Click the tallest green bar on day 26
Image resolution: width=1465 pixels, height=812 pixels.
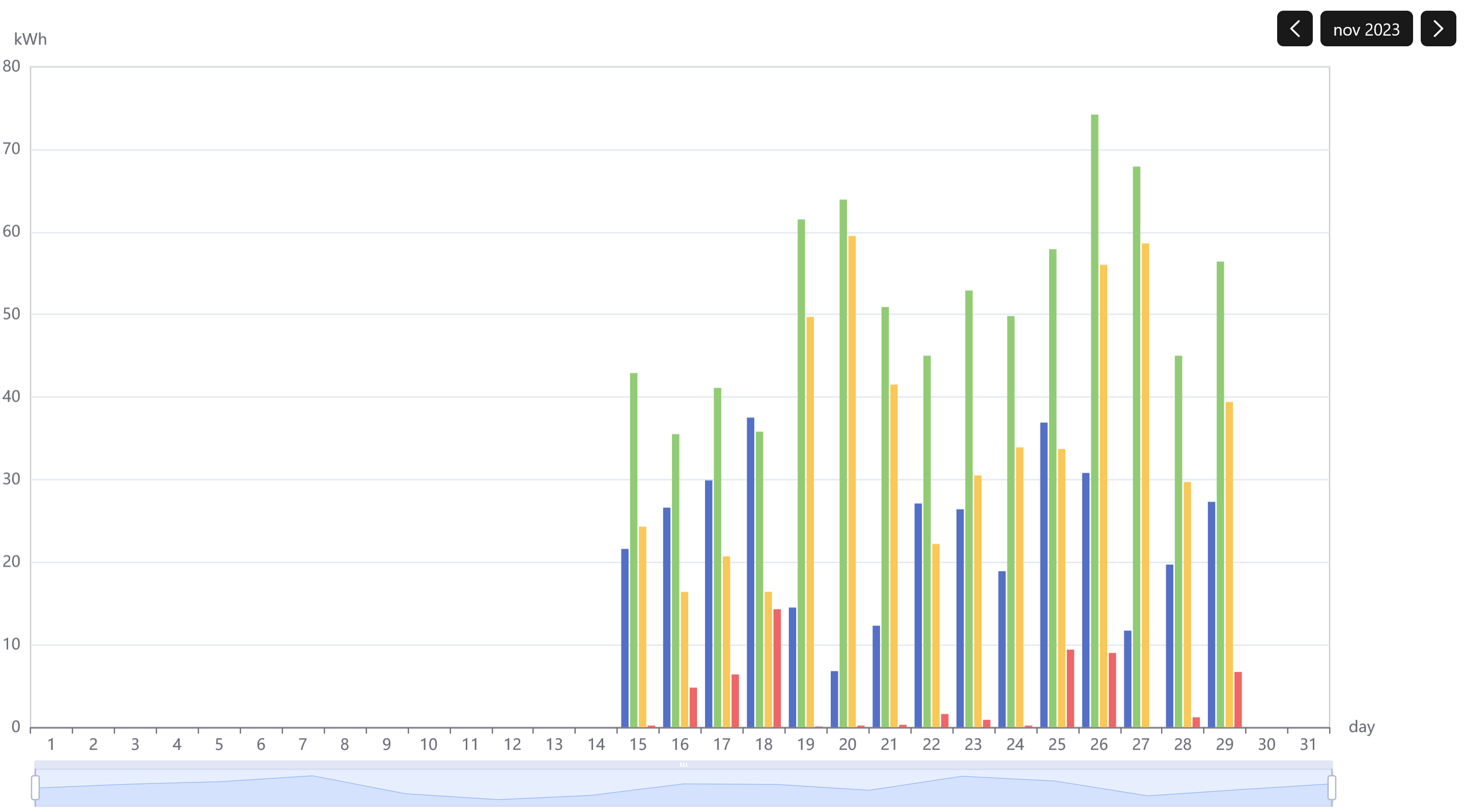pos(1094,420)
